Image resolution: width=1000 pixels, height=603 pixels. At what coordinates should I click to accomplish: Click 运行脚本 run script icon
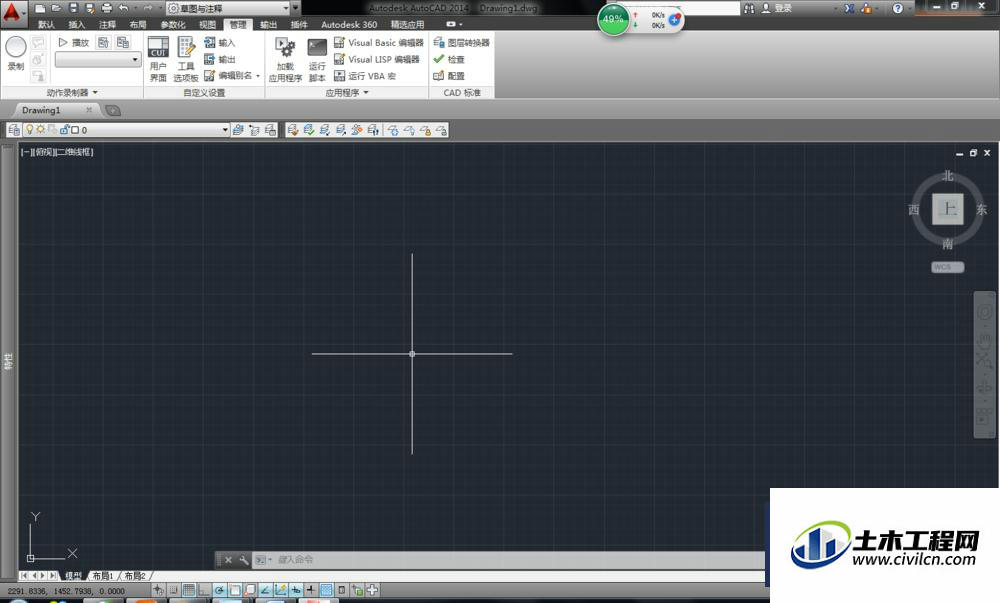[317, 59]
